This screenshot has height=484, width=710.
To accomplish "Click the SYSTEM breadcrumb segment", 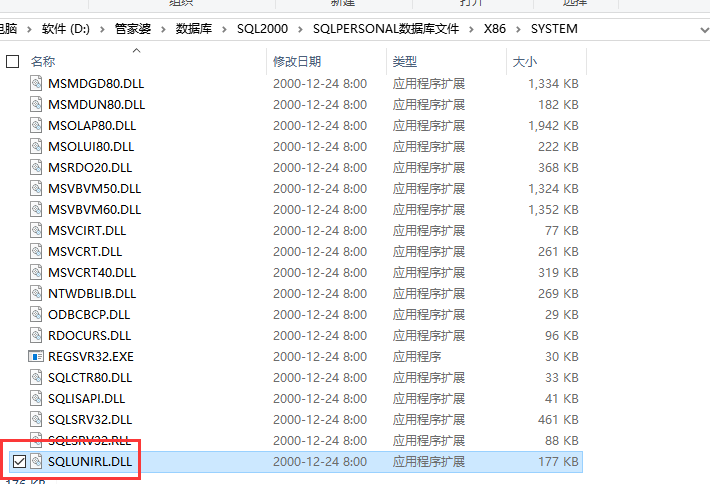I will [554, 29].
